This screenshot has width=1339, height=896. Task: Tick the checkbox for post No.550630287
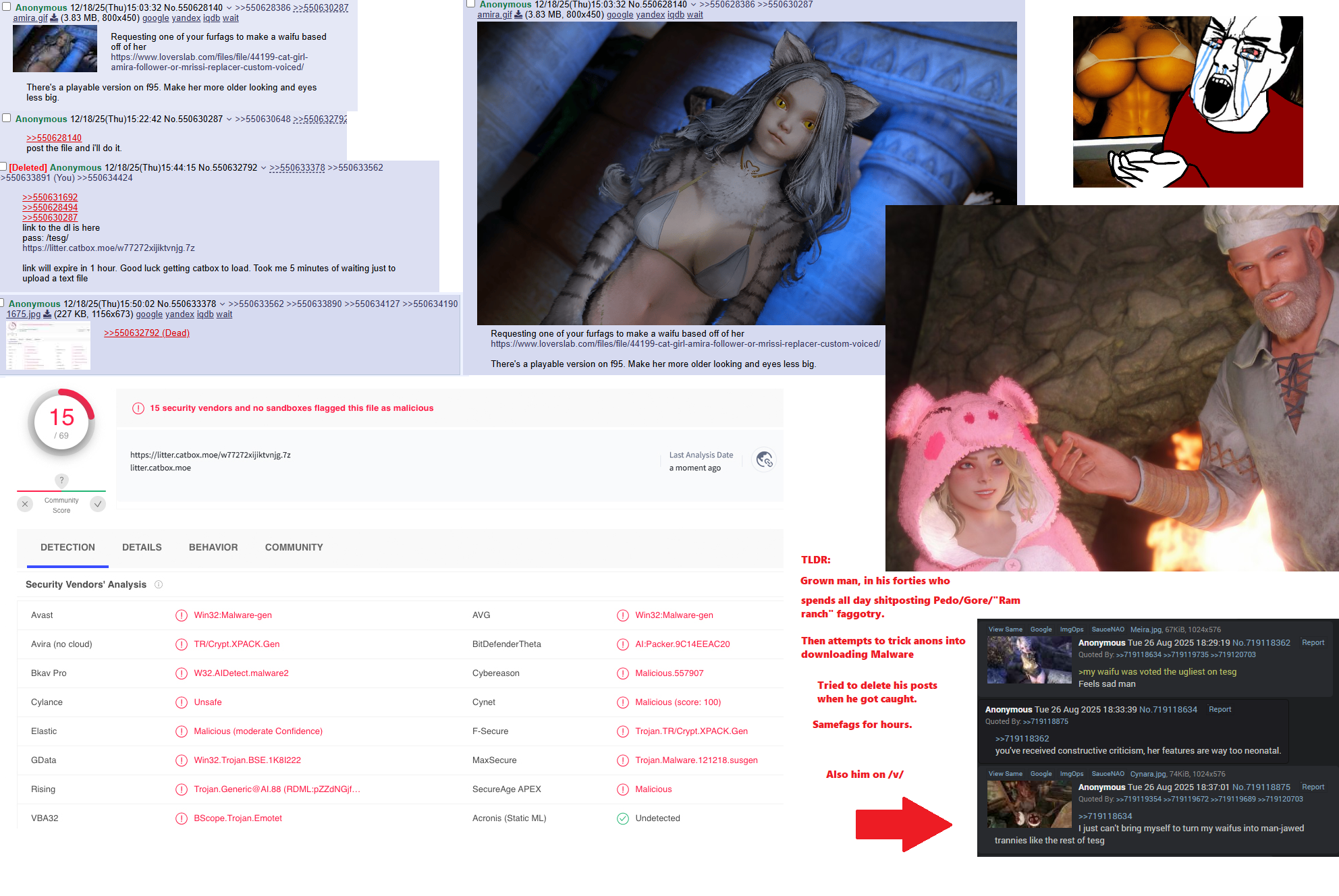(x=7, y=118)
